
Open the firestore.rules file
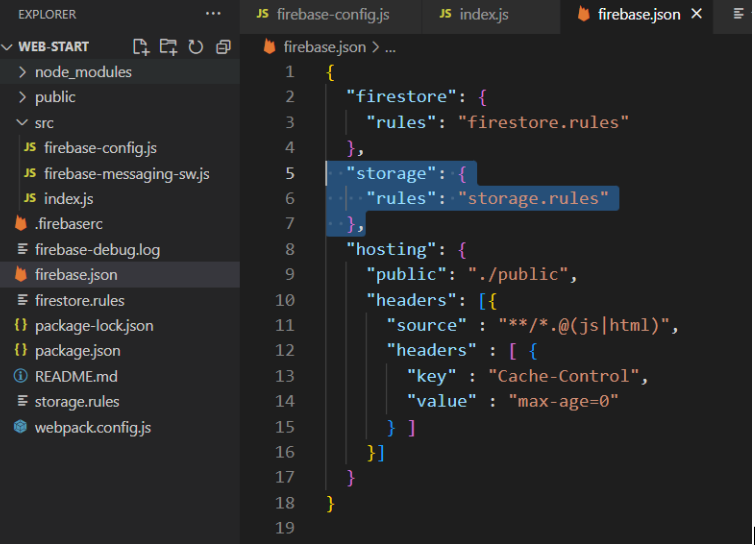pyautogui.click(x=120, y=300)
